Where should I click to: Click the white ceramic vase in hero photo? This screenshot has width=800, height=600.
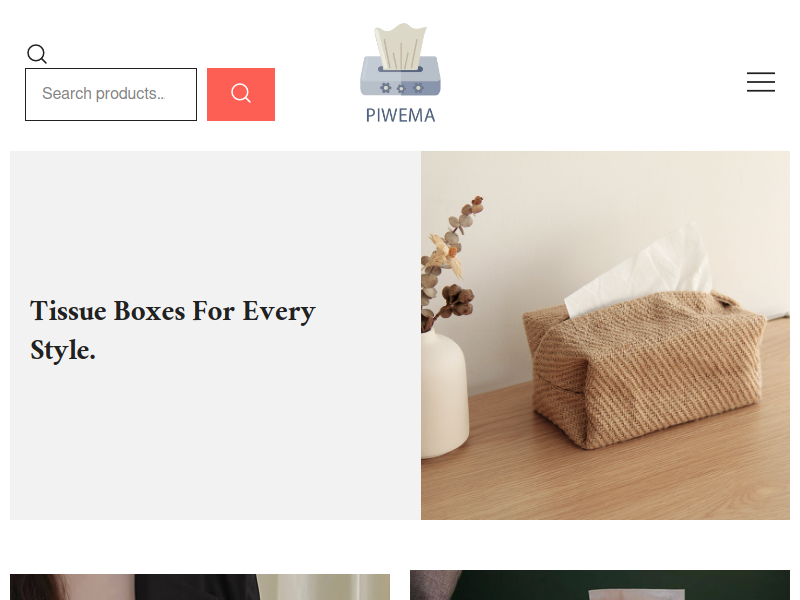coord(443,393)
